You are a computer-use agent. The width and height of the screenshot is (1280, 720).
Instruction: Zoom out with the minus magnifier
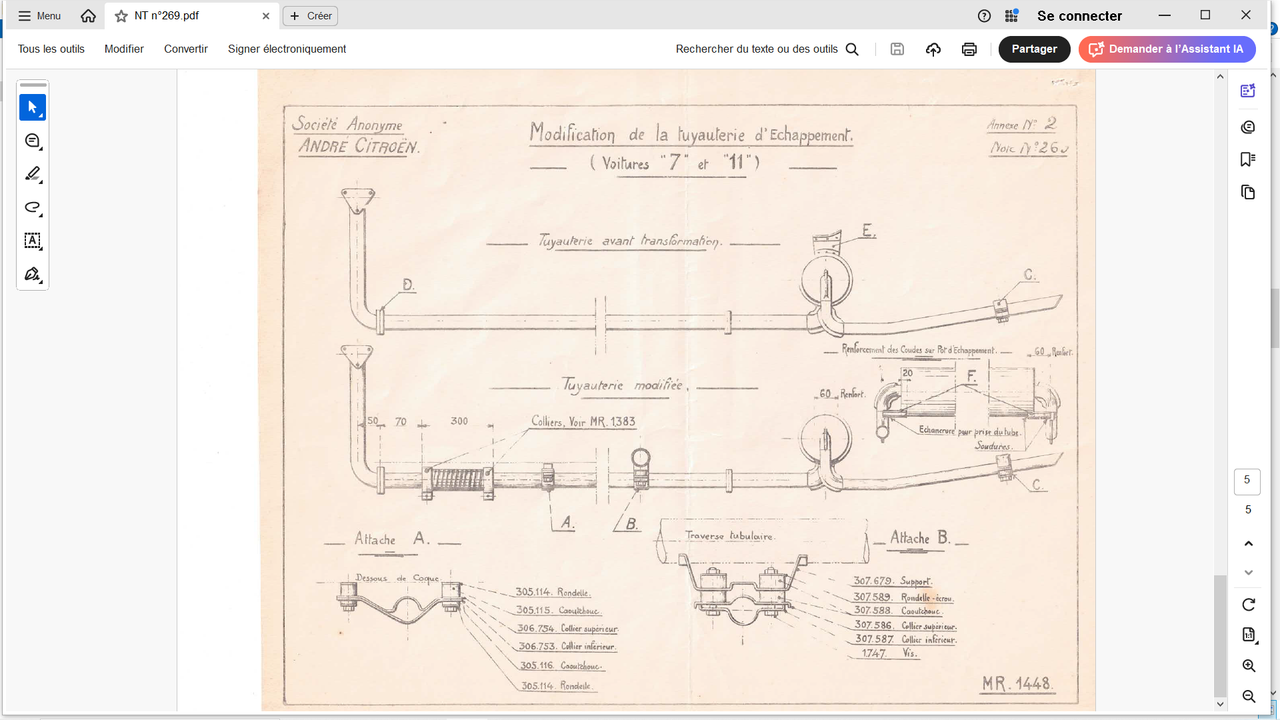(1248, 696)
